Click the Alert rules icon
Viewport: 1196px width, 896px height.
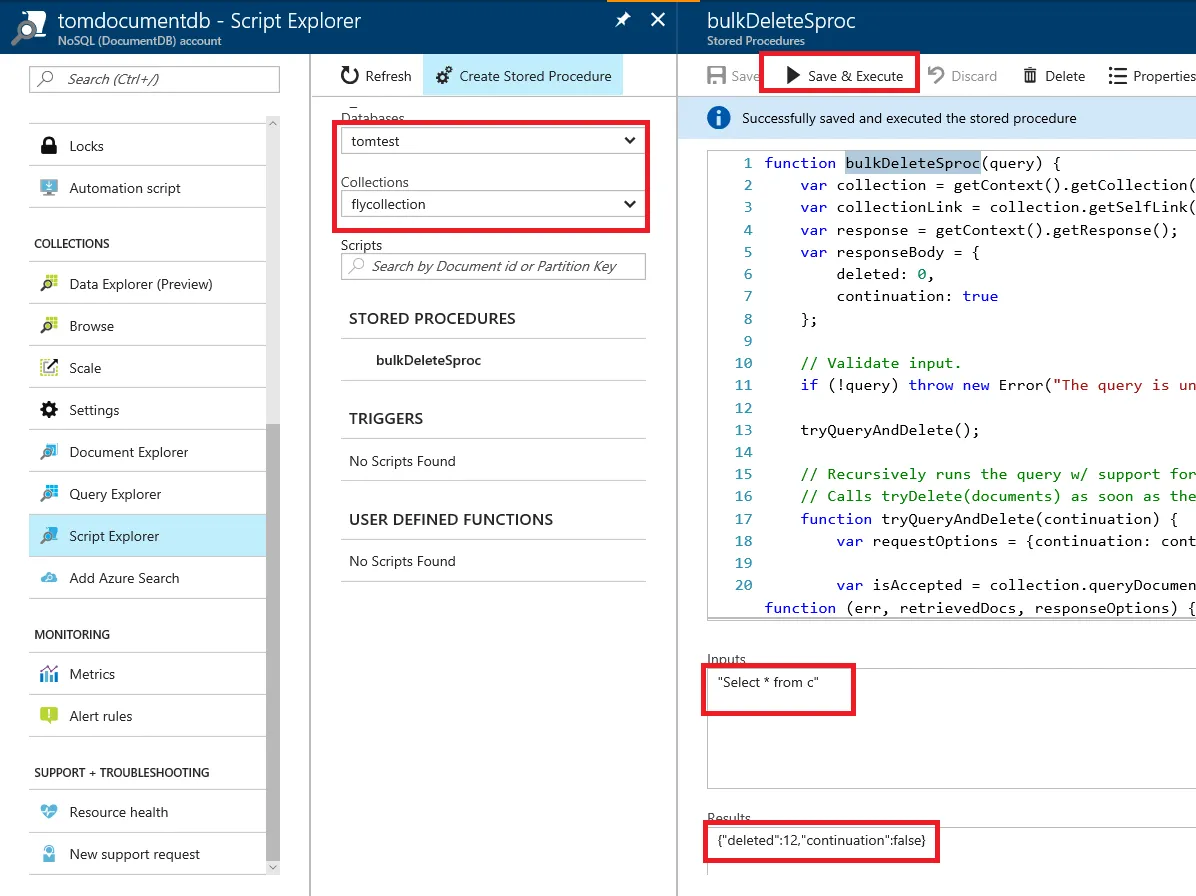pos(49,715)
